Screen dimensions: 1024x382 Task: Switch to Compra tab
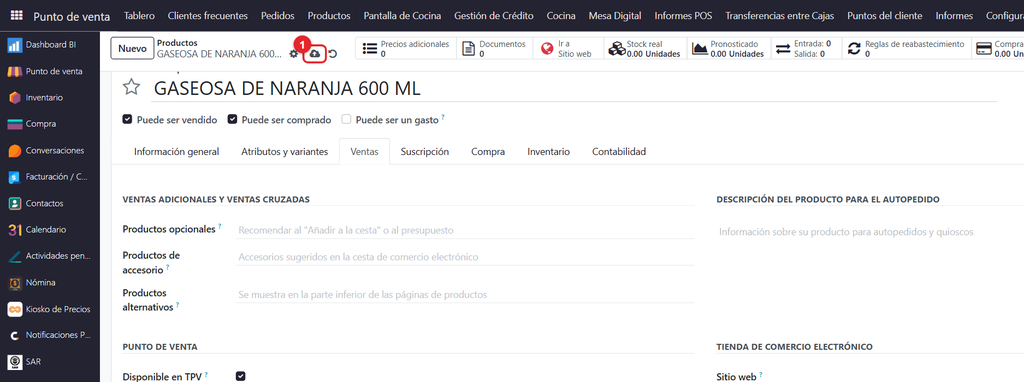point(488,151)
